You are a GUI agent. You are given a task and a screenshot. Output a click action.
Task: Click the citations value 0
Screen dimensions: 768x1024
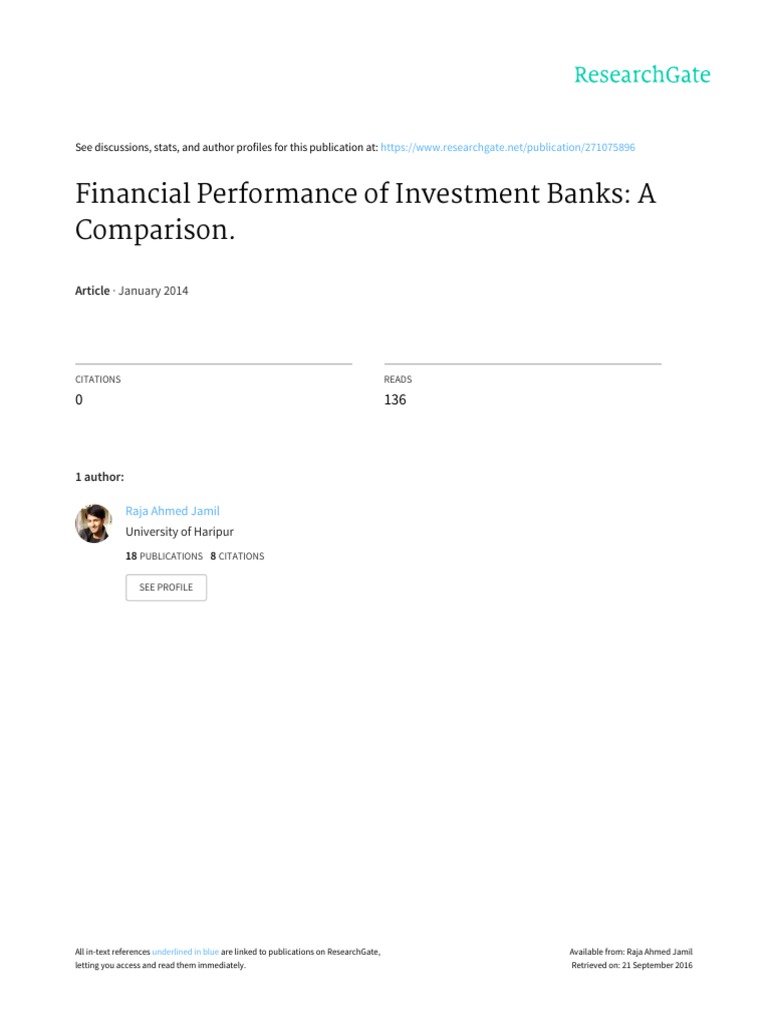point(79,400)
